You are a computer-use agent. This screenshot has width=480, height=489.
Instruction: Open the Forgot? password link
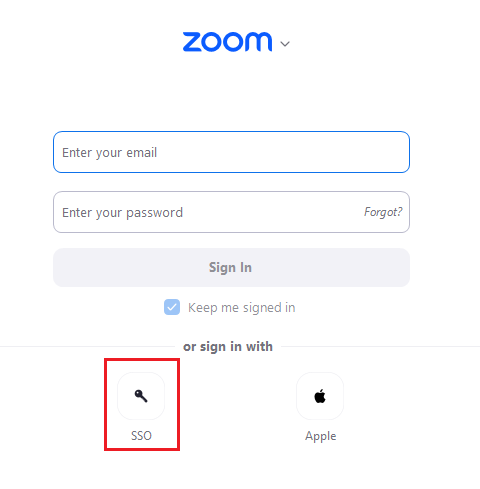point(383,212)
